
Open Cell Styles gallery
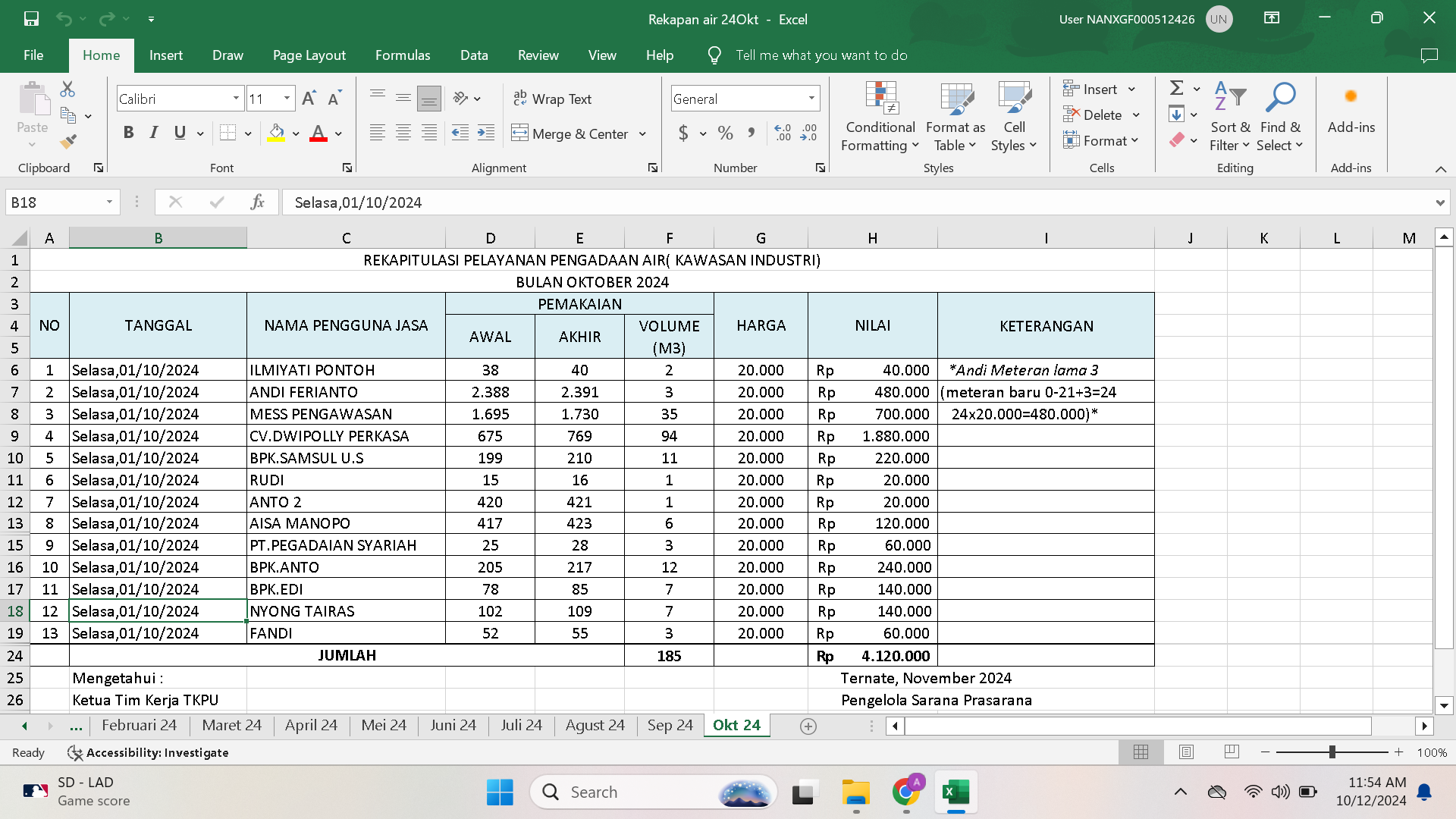[x=1014, y=117]
